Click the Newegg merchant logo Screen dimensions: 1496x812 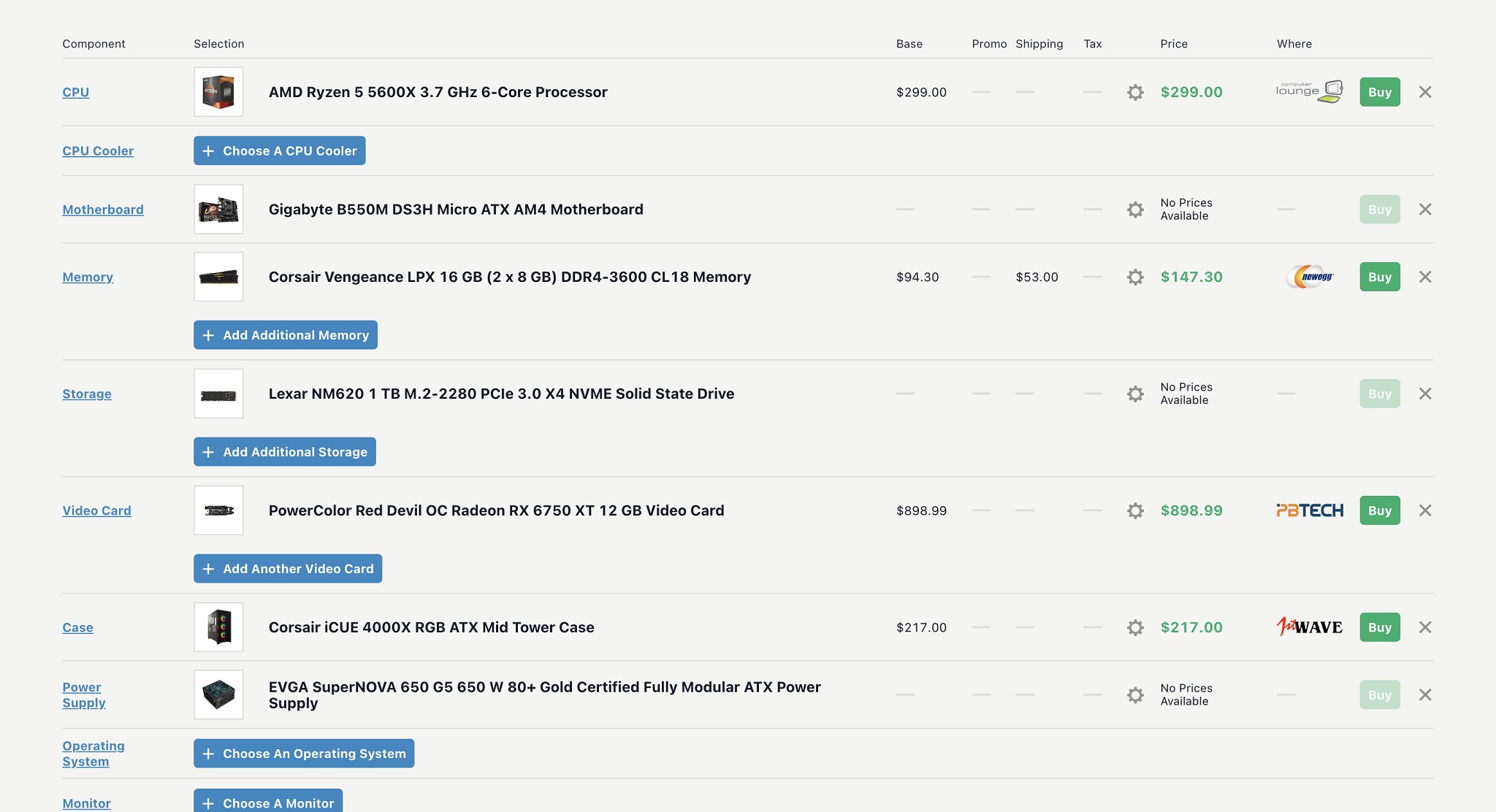click(1310, 277)
